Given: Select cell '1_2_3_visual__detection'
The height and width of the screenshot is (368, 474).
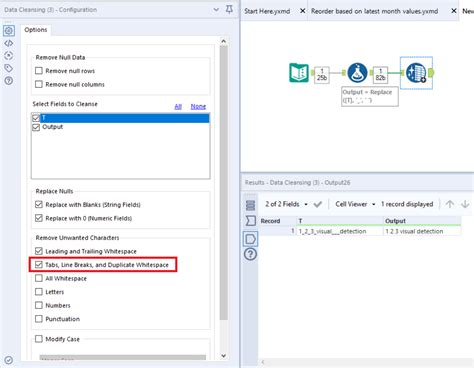Looking at the screenshot, I should click(x=340, y=231).
